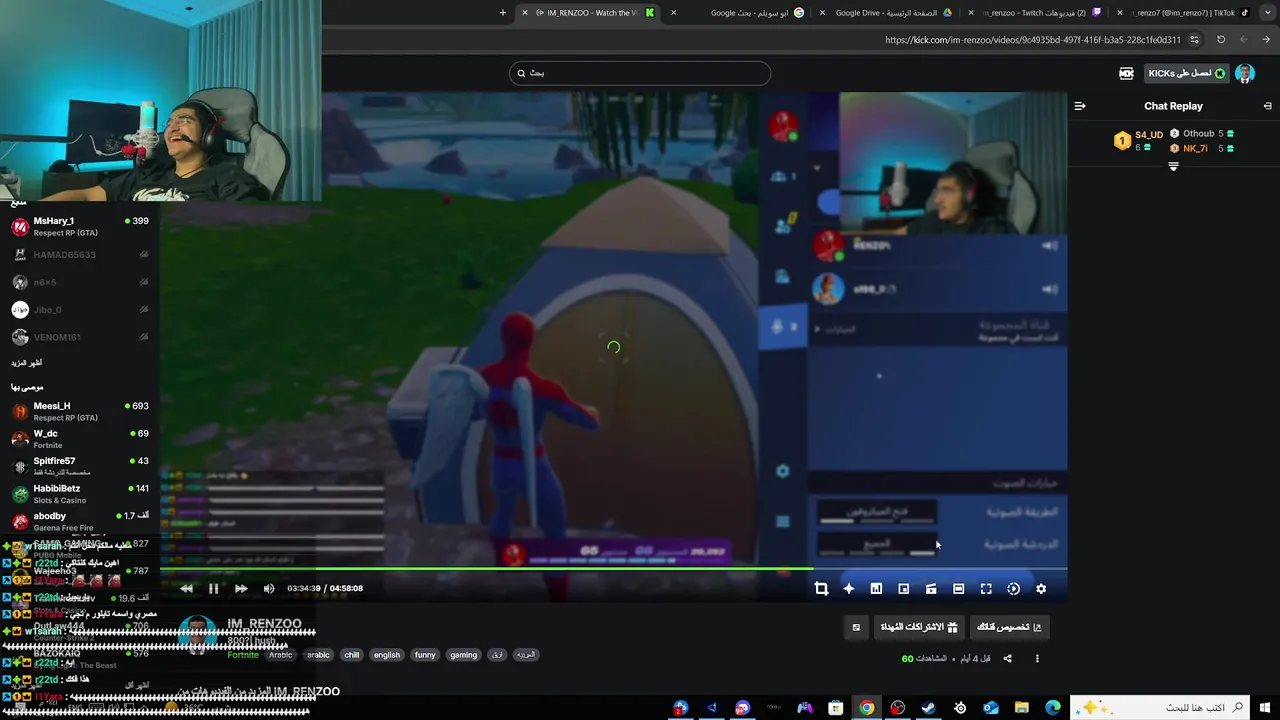Open Microsoft Store from the taskbar
1280x720 pixels.
pos(835,708)
